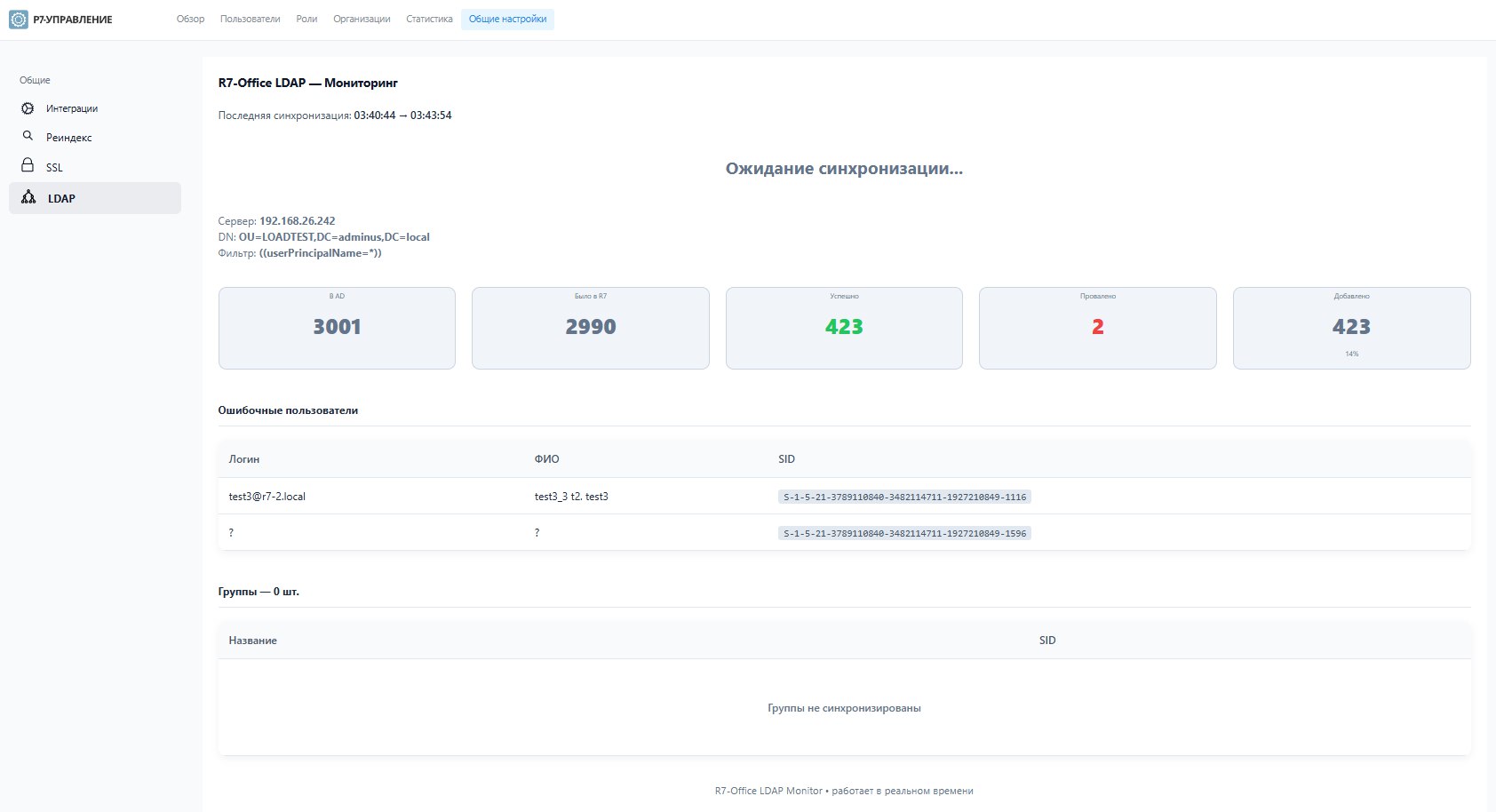Click the R7-УПРАВЛЕНИЕ logo icon

pyautogui.click(x=16, y=18)
